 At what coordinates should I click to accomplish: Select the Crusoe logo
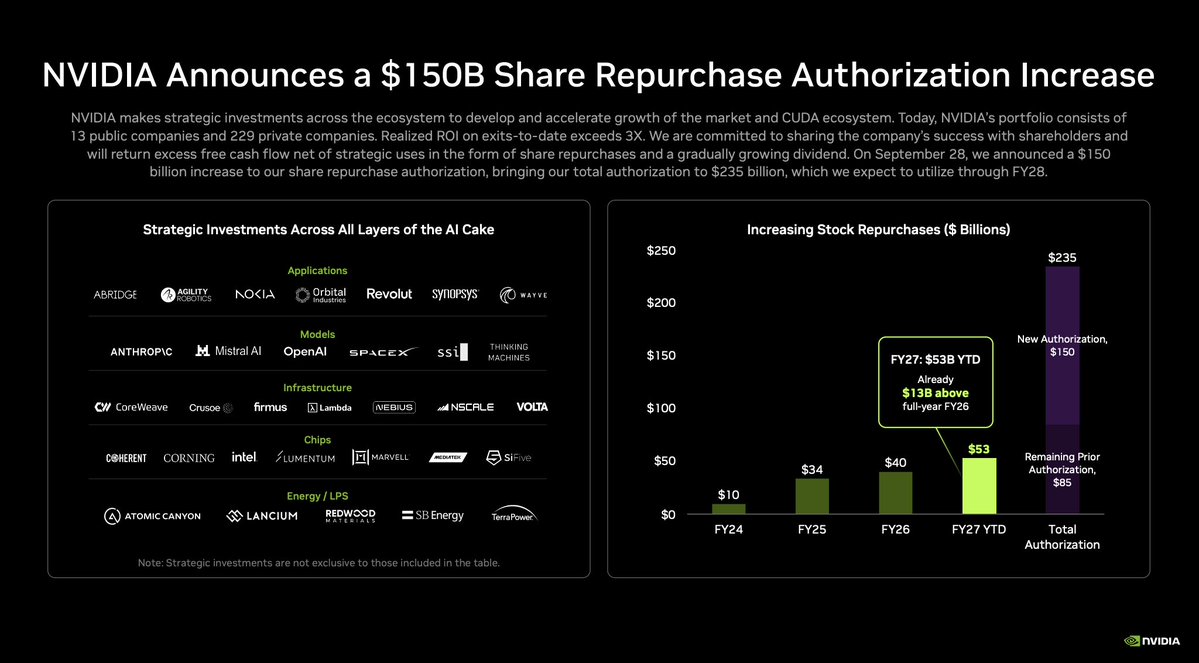210,408
